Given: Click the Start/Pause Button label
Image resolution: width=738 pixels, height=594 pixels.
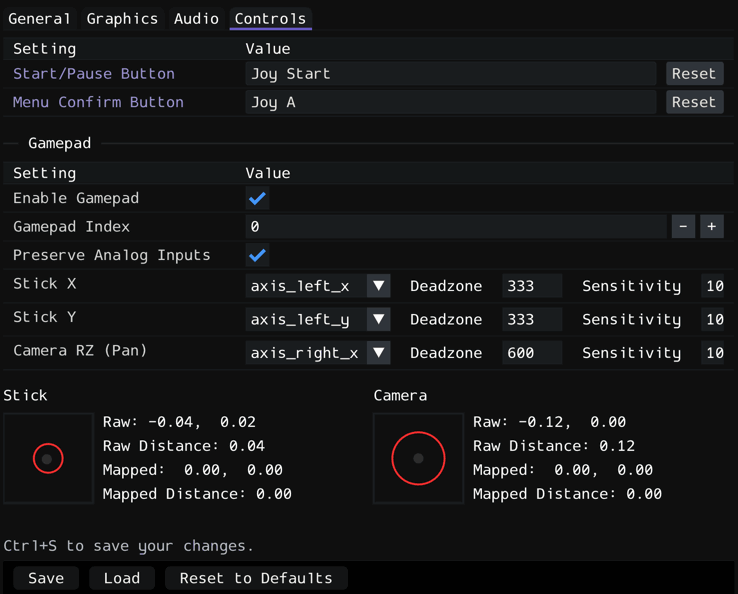Looking at the screenshot, I should (x=94, y=74).
